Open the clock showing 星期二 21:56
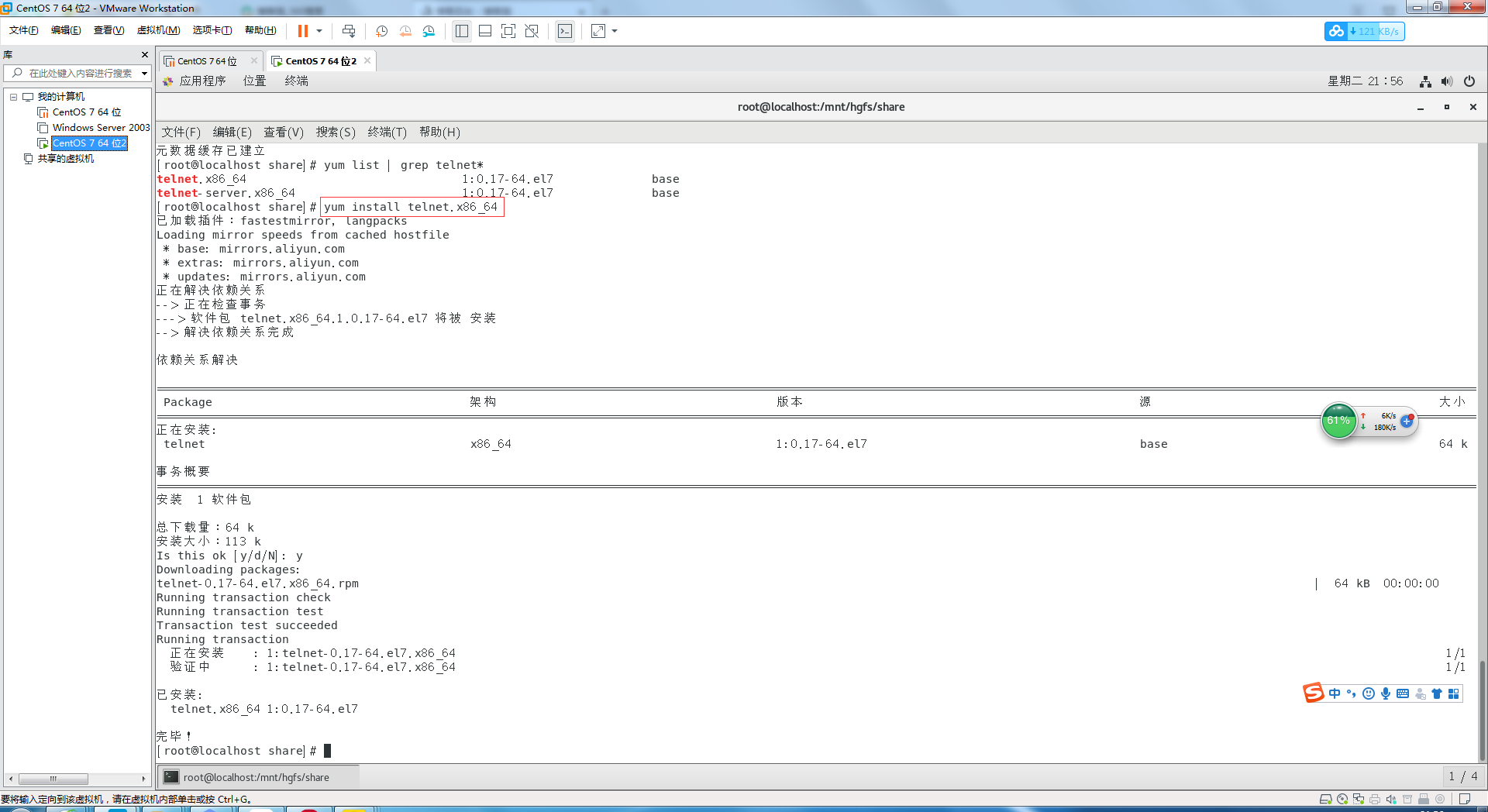Screen dimensions: 1488x812 point(1366,81)
